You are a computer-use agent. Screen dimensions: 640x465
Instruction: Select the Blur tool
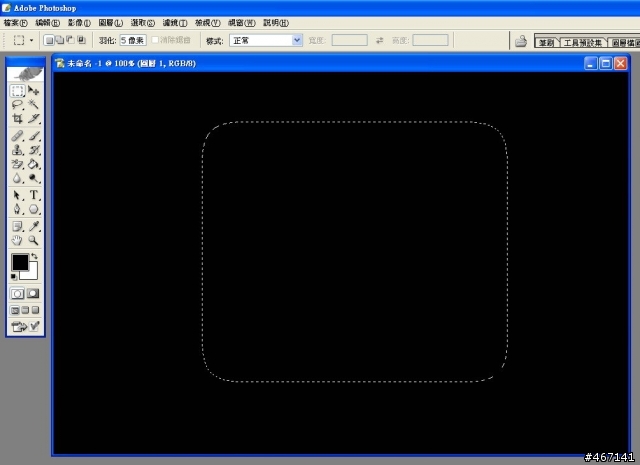17,178
